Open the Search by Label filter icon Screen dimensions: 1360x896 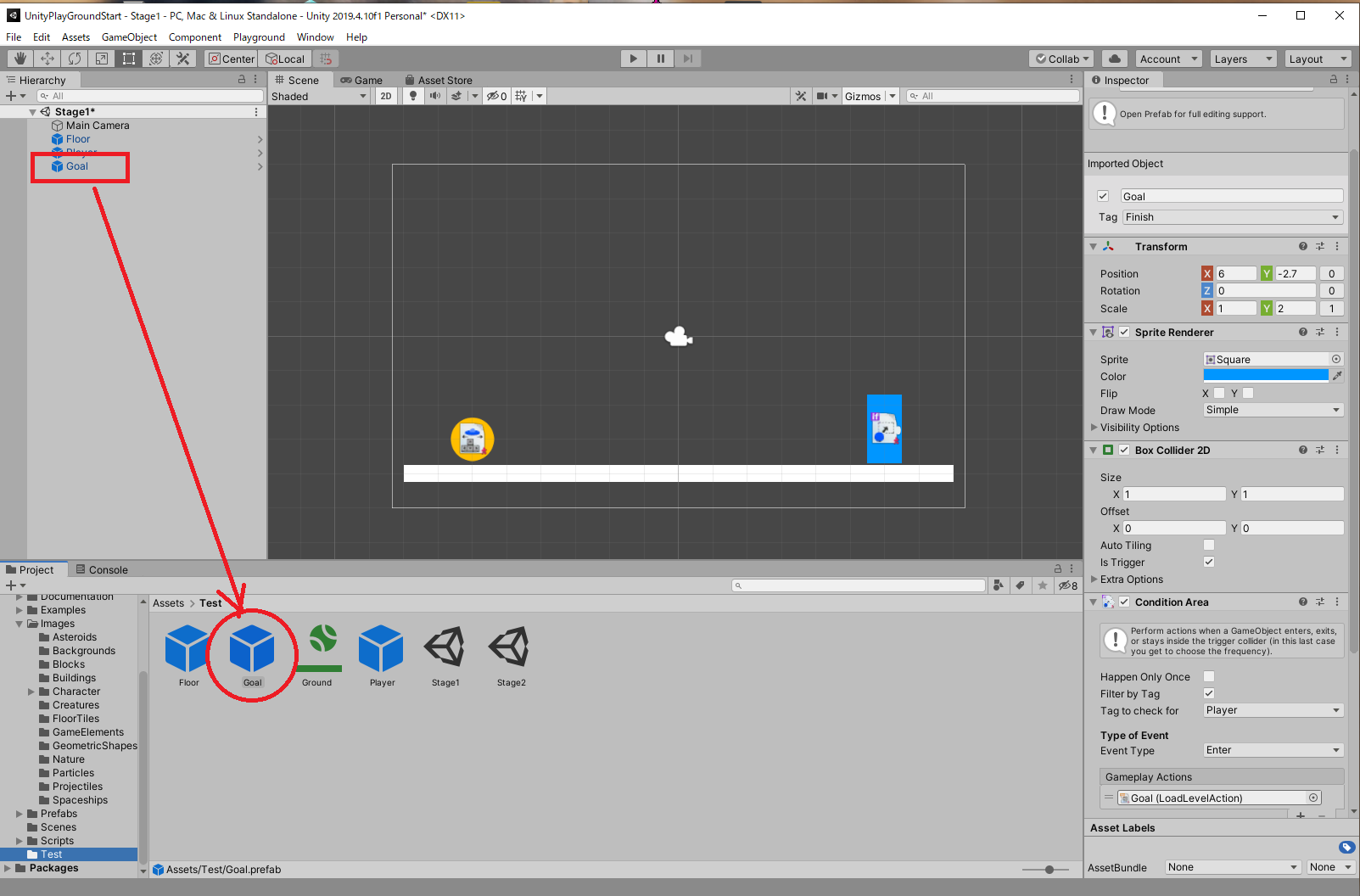click(1021, 585)
